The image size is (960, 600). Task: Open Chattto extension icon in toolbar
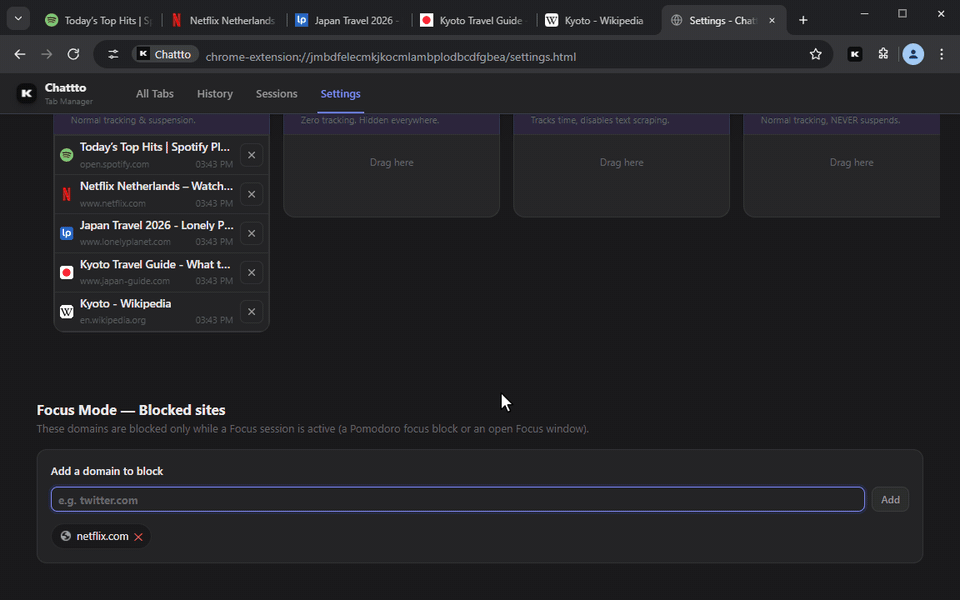point(855,54)
